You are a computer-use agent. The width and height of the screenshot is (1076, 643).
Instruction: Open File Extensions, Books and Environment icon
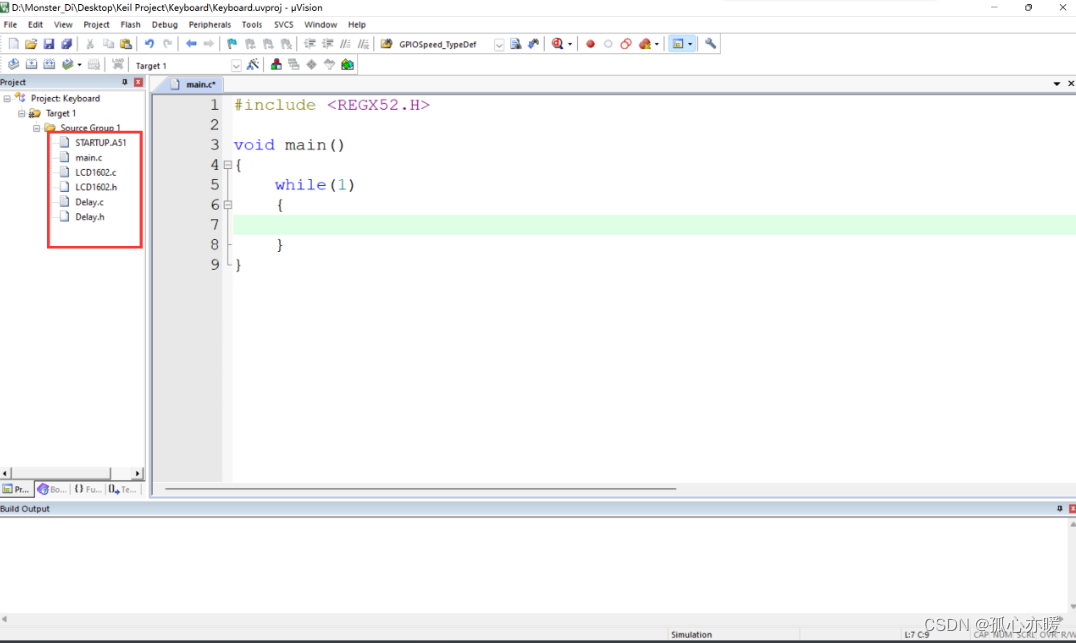tap(276, 65)
